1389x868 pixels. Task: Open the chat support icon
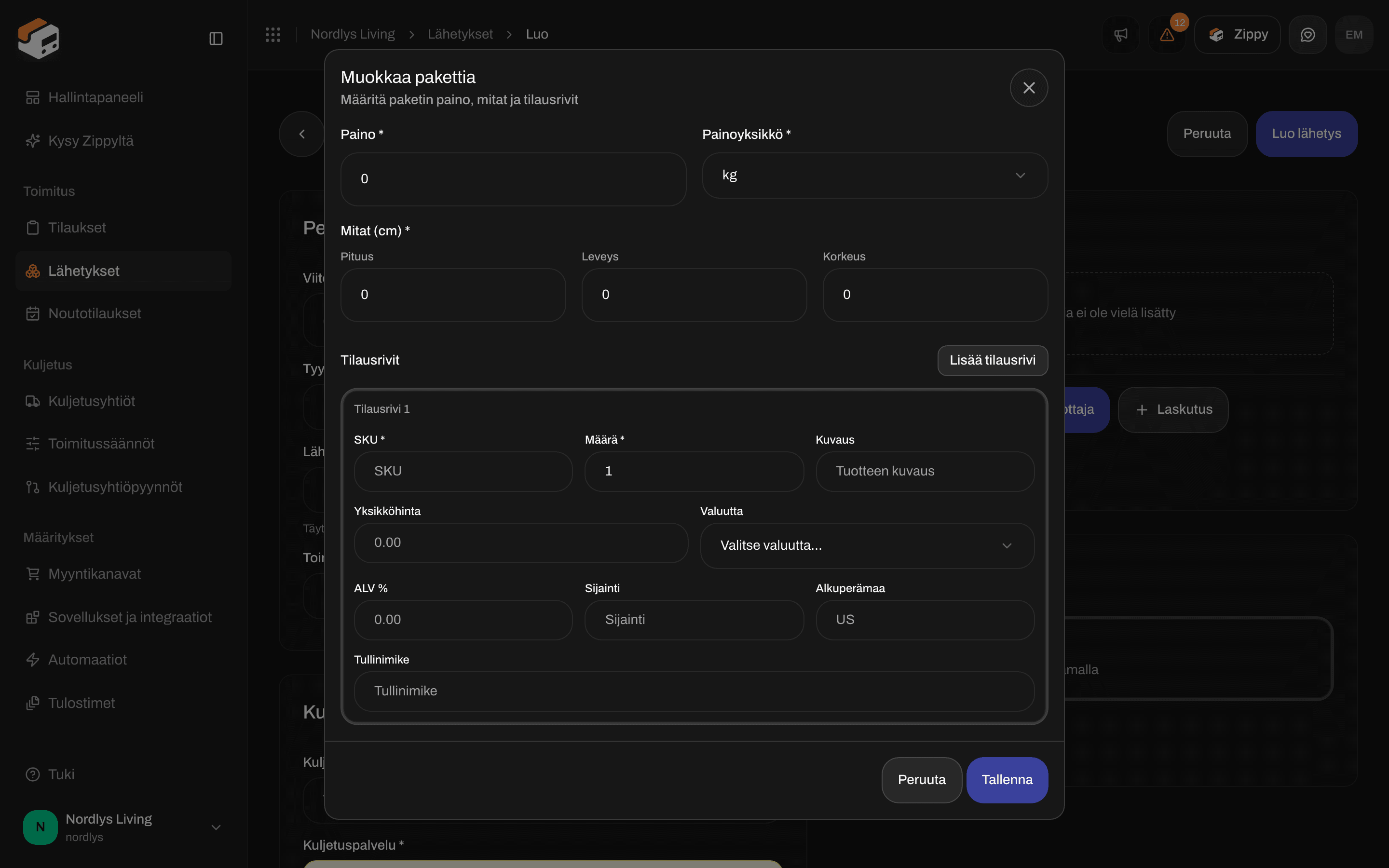point(1307,34)
